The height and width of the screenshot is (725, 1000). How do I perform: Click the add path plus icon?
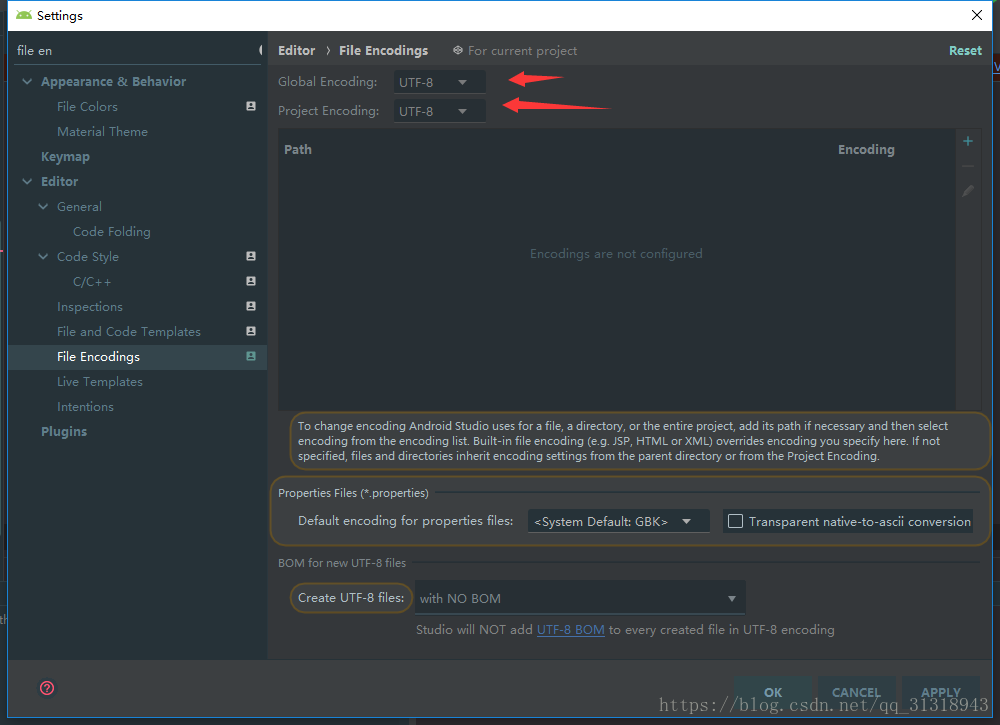(967, 141)
